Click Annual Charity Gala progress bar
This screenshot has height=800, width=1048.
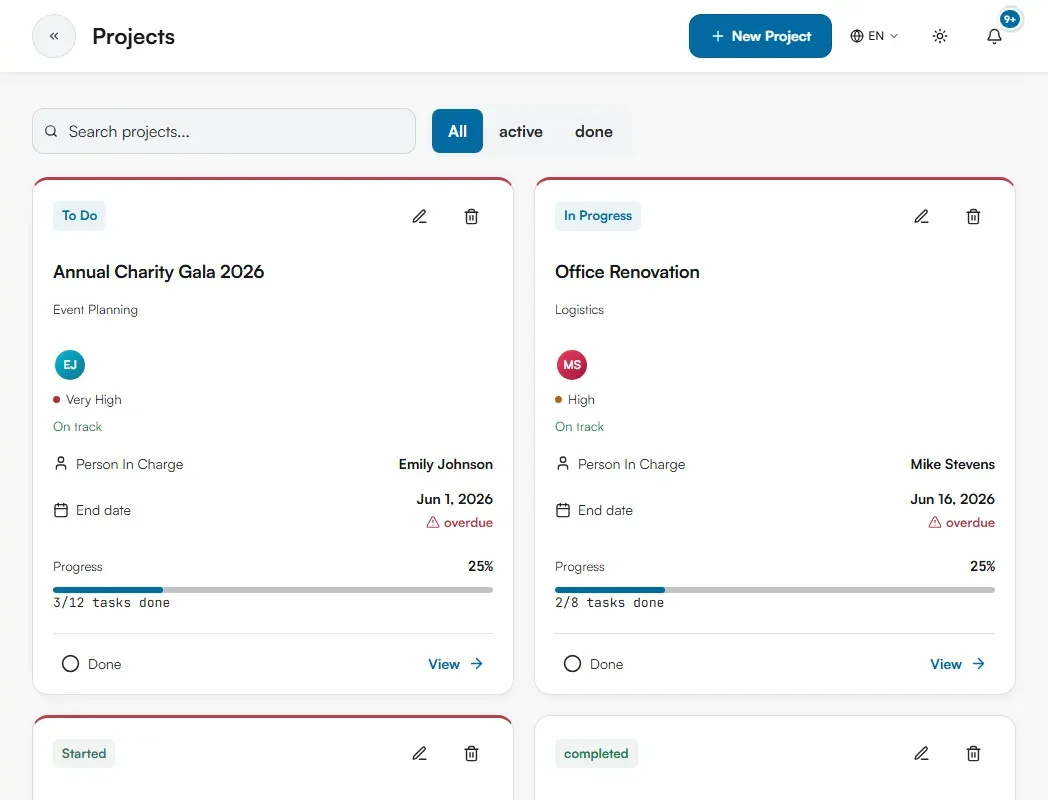[x=273, y=590]
